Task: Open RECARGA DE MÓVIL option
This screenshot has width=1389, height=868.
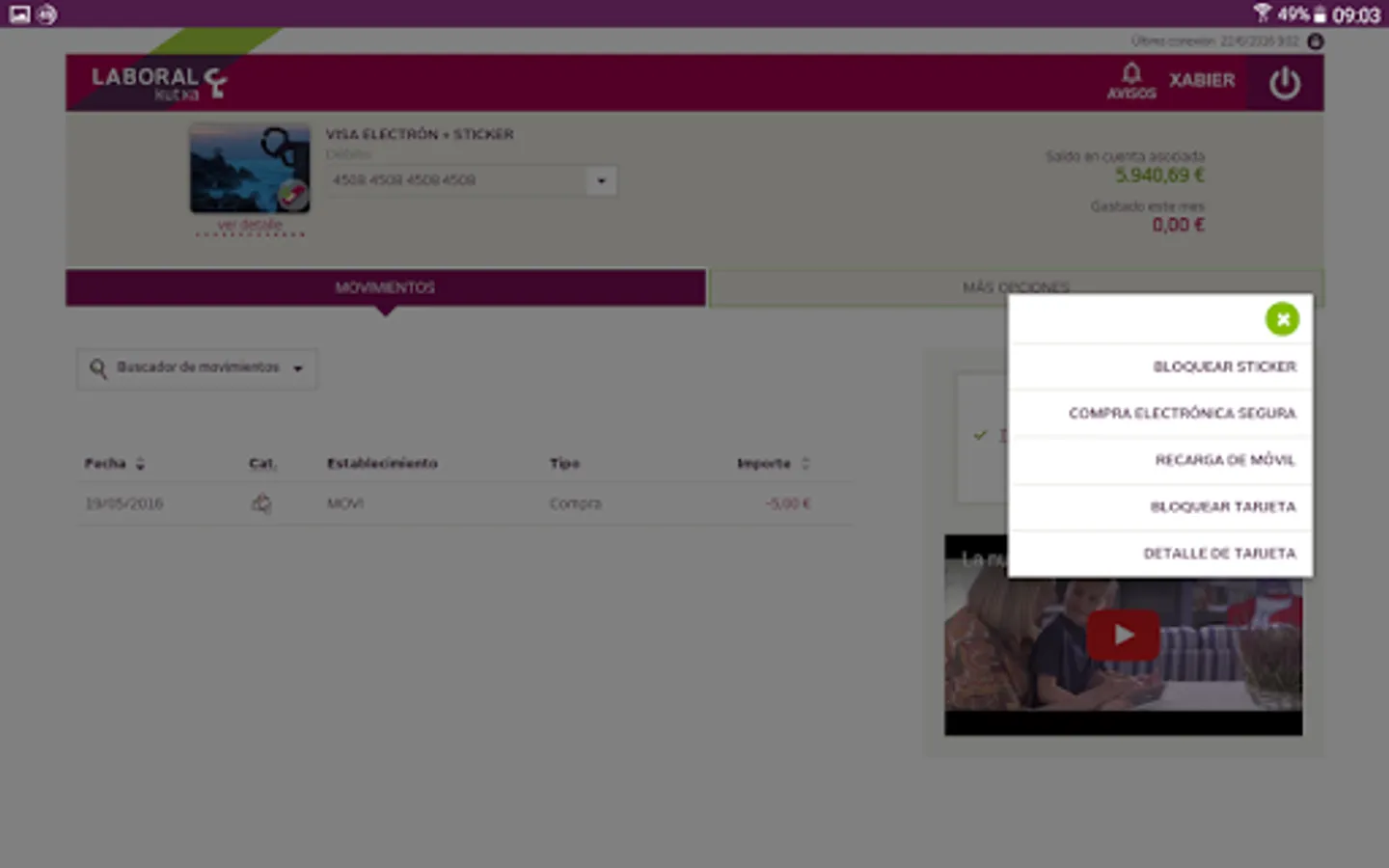Action: (x=1160, y=460)
